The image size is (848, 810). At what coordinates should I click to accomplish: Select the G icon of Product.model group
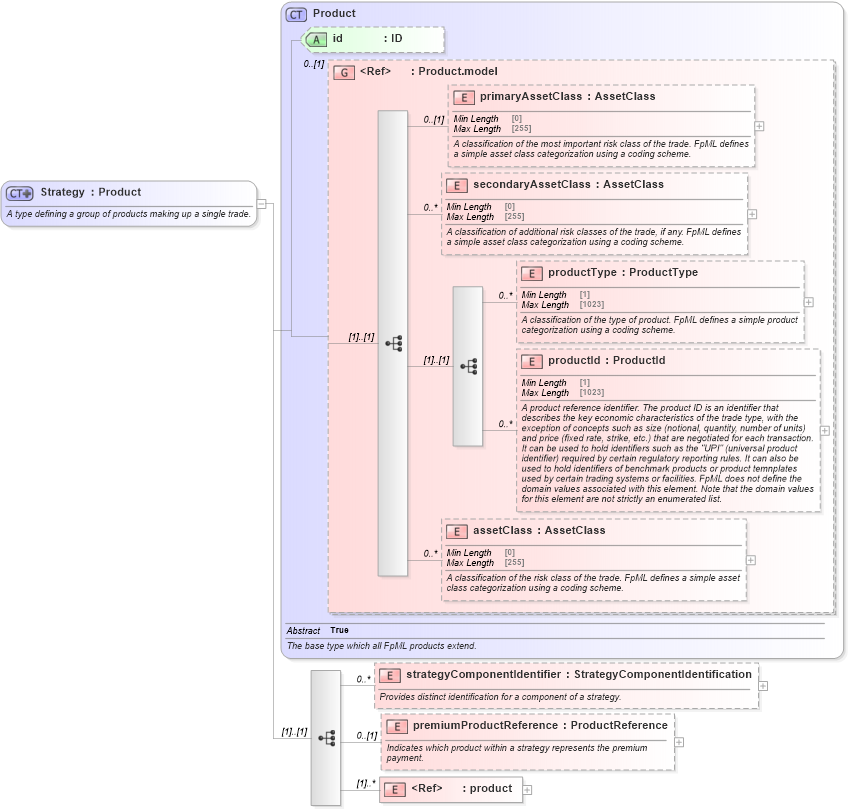click(345, 72)
